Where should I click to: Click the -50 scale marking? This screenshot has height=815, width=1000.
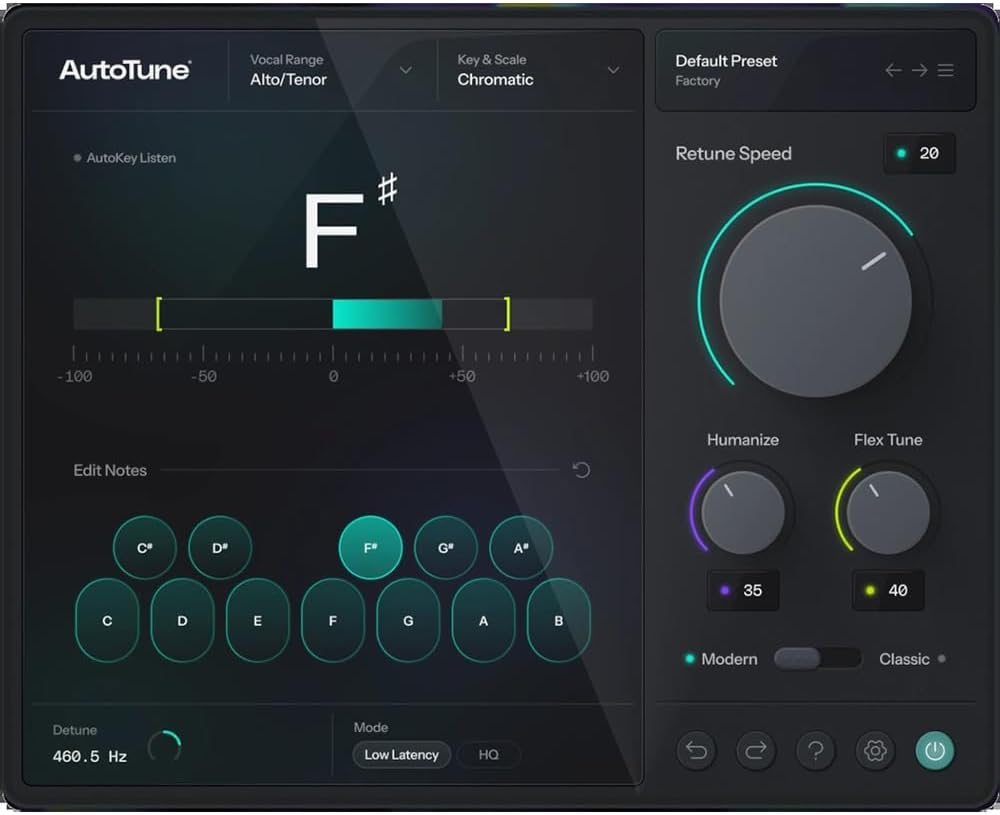point(203,376)
